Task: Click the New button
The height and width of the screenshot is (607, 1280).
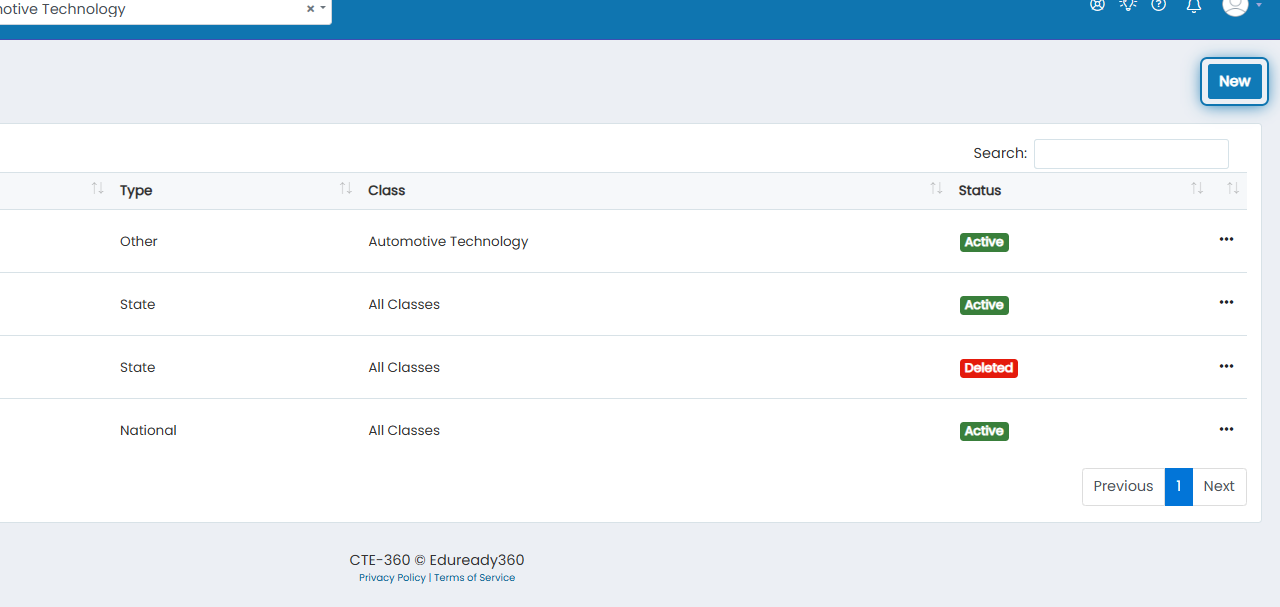Action: (1234, 81)
